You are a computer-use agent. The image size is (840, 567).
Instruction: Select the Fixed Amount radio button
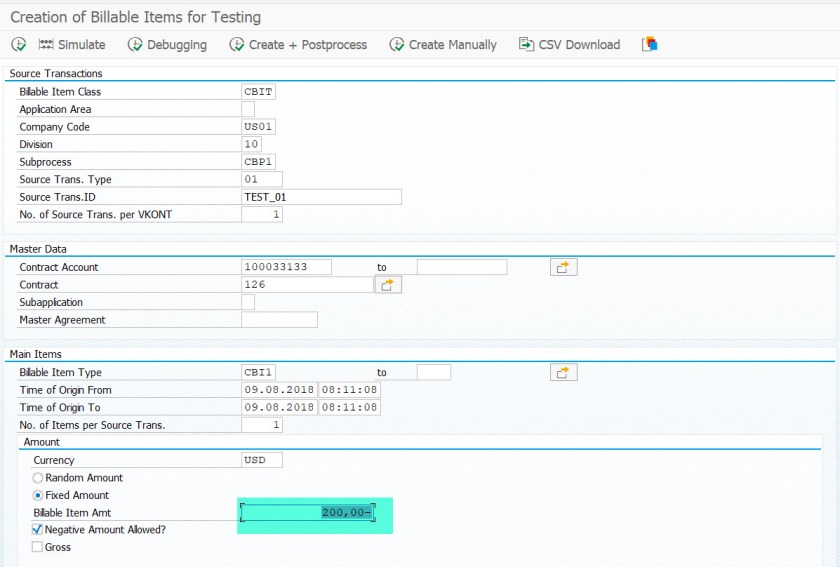click(x=38, y=495)
